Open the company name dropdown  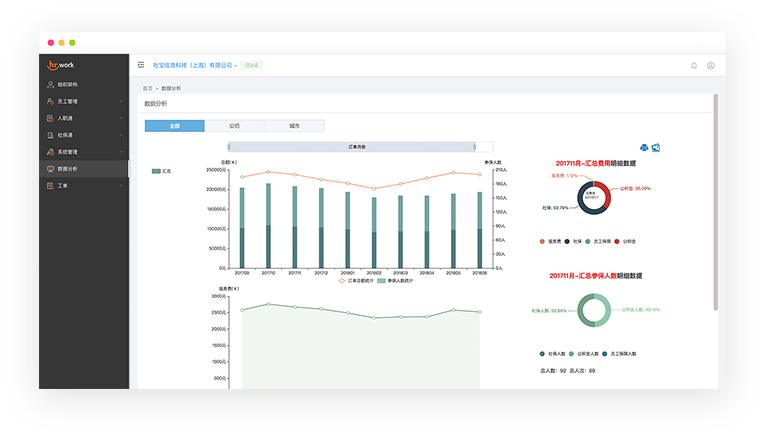[x=194, y=66]
